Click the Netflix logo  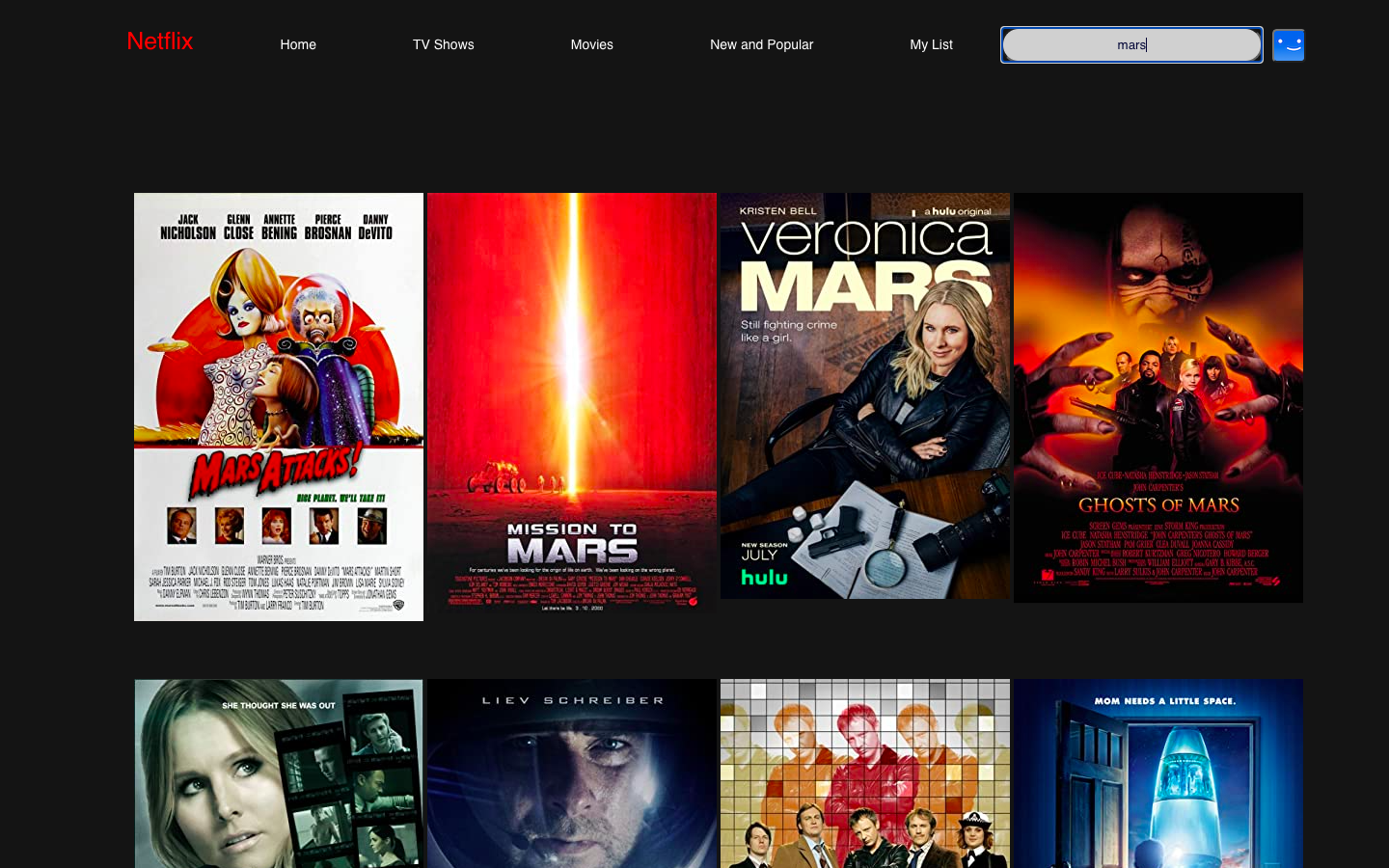(160, 41)
